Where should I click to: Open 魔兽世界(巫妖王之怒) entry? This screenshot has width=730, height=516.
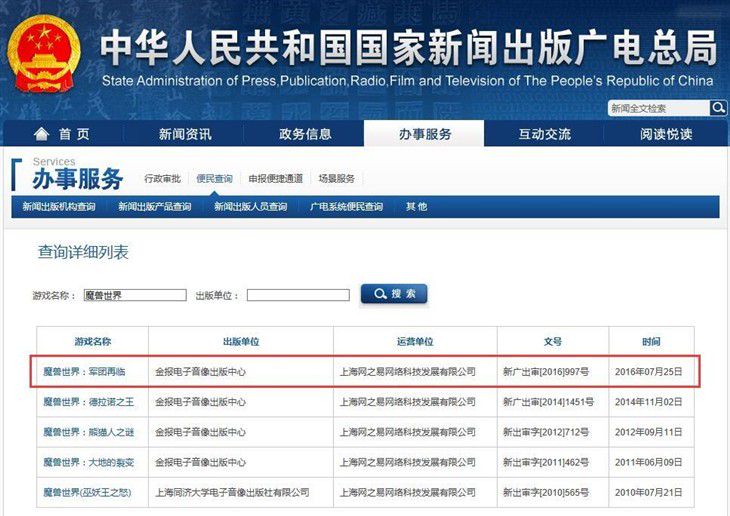click(88, 492)
